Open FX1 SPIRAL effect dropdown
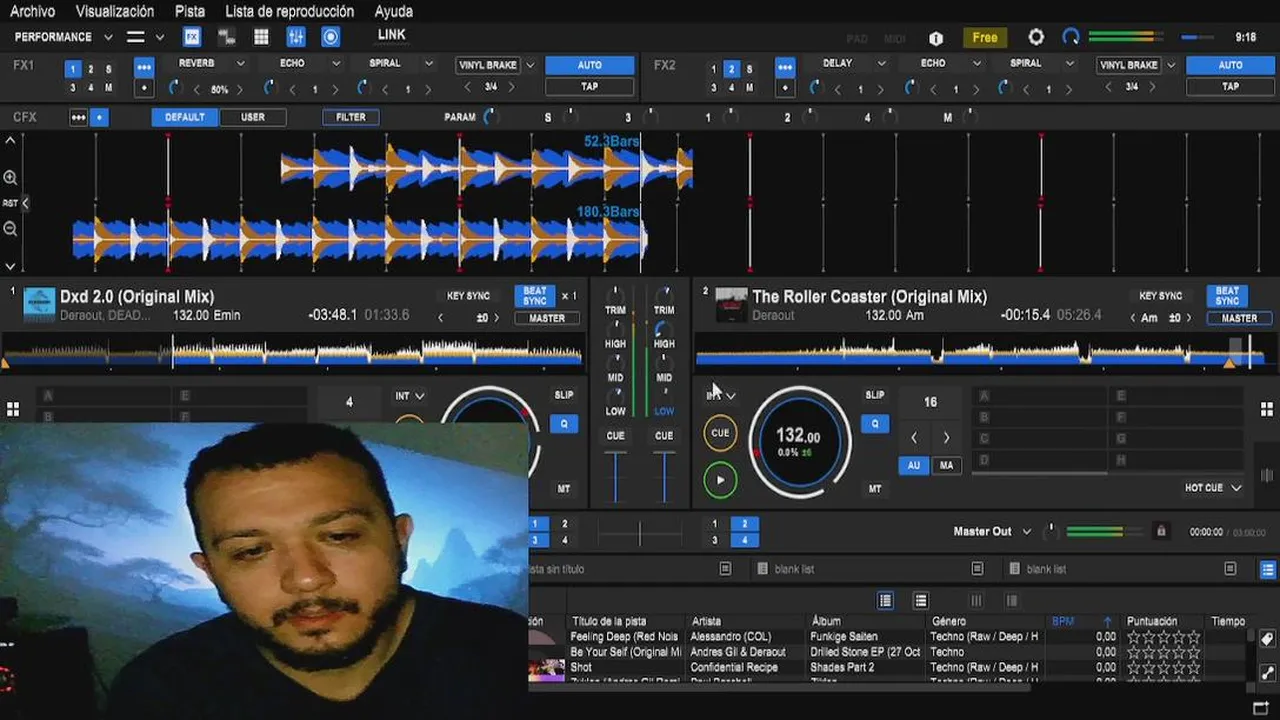Viewport: 1280px width, 720px height. coord(429,63)
